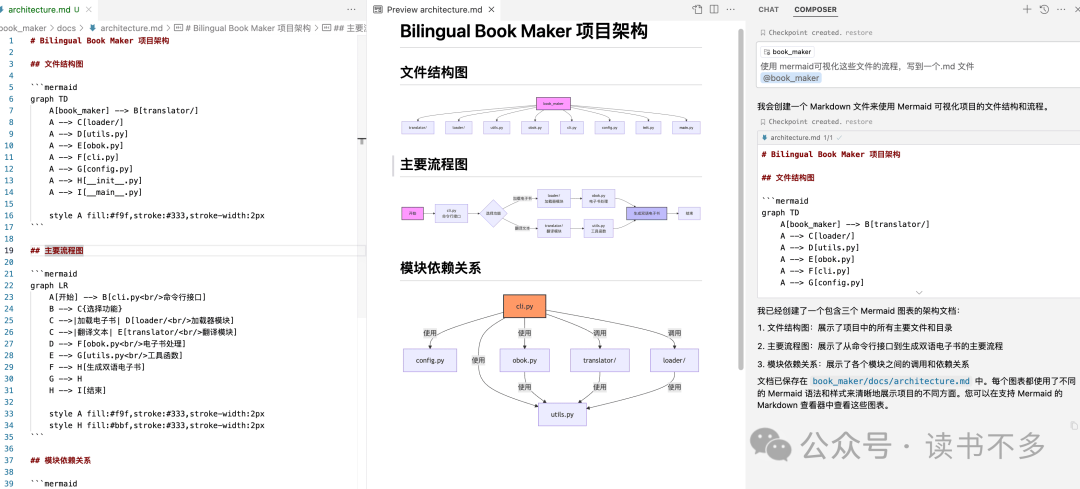This screenshot has width=1080, height=489.
Task: Click the 选择功能 diamond node in flow diagram
Action: 493,214
